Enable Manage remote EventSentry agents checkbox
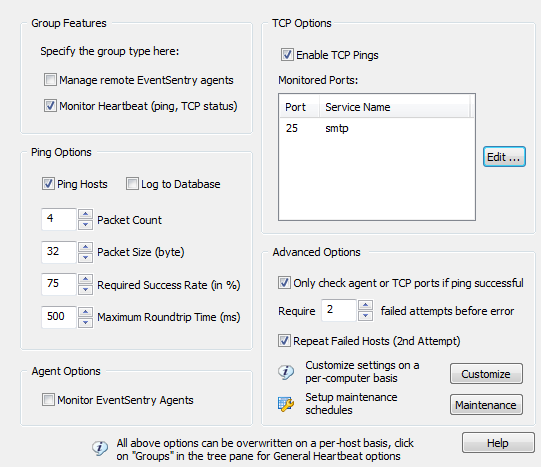The width and height of the screenshot is (541, 467). [50, 80]
